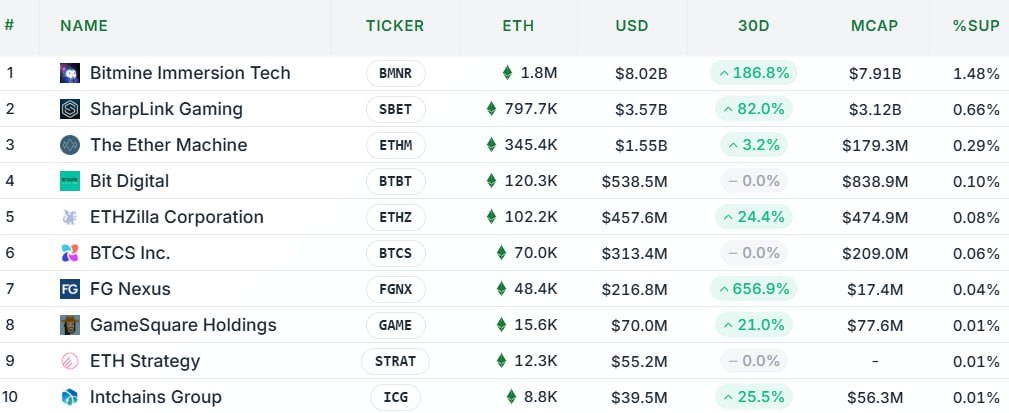Click the ETH Strategy logo icon
This screenshot has width=1009, height=413.
click(70, 361)
